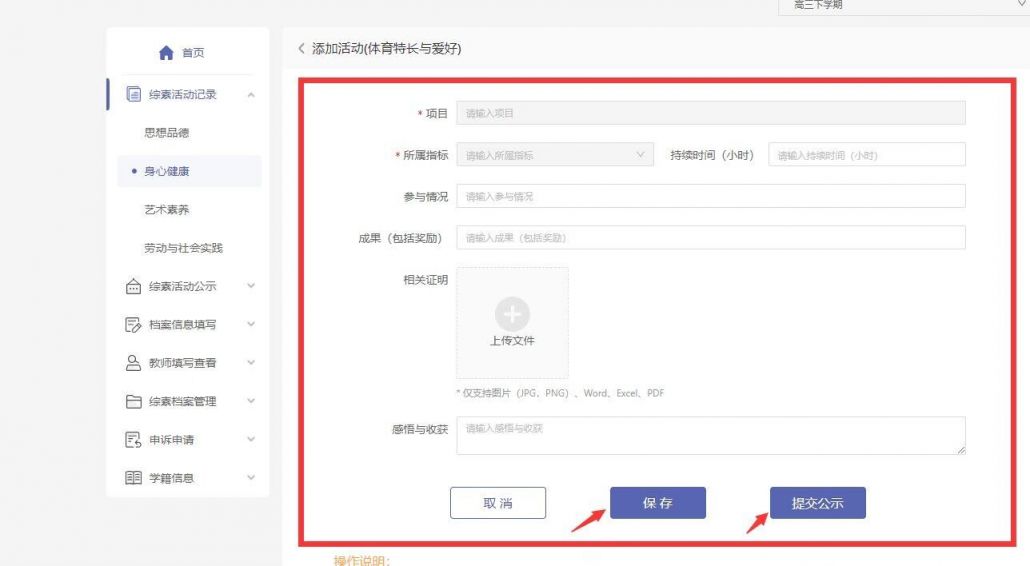This screenshot has width=1030, height=566.
Task: Expand the 综素档案管理 chevron
Action: click(x=251, y=401)
